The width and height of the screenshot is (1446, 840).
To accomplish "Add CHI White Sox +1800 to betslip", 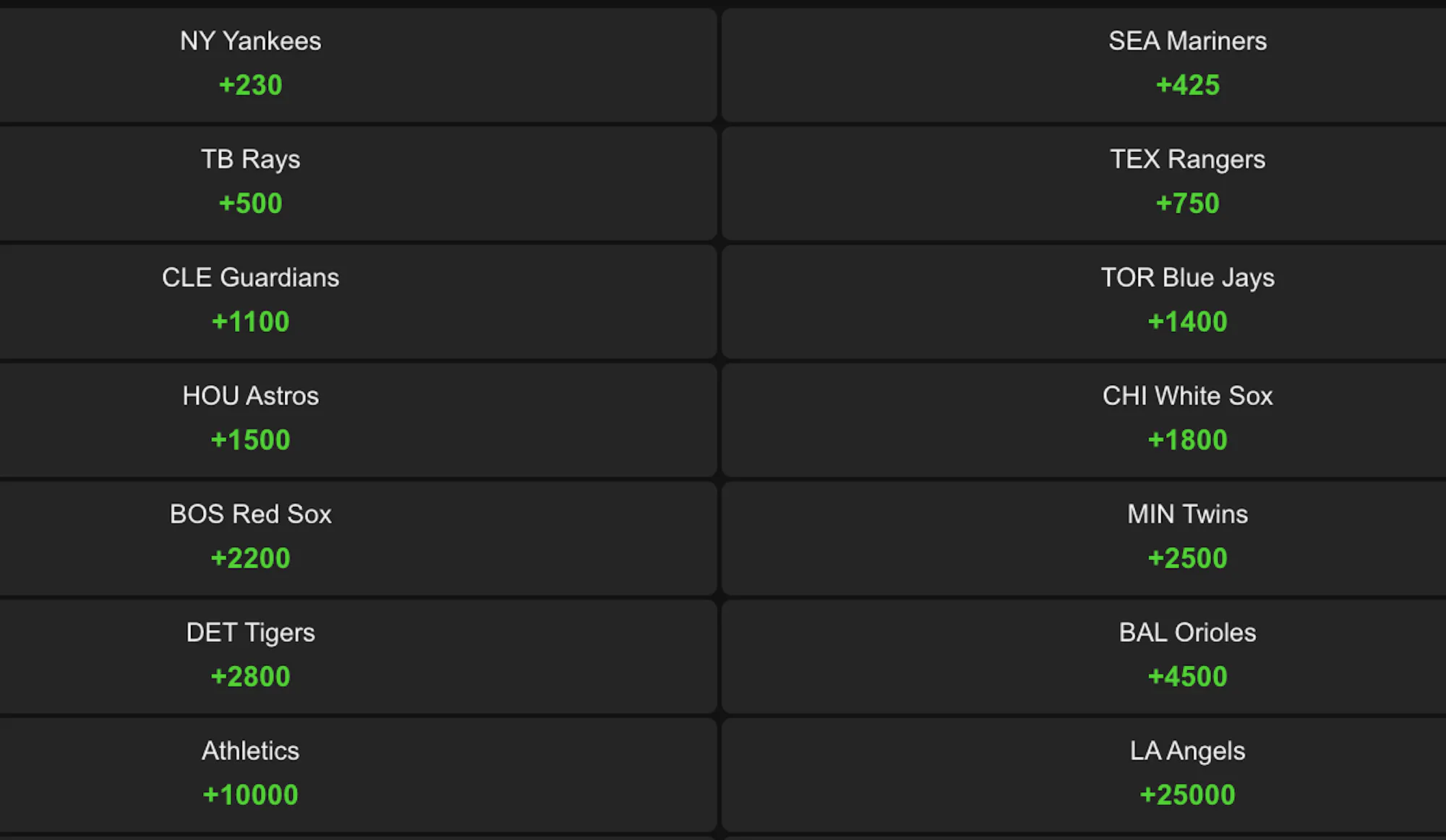I will click(x=1084, y=420).
